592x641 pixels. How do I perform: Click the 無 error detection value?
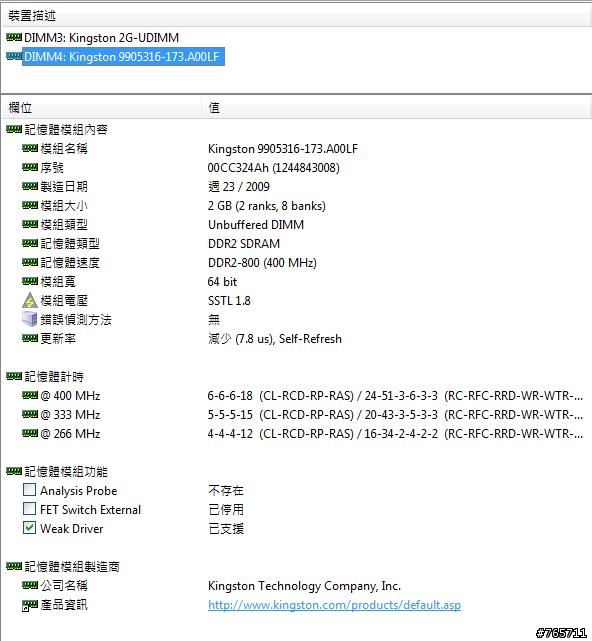pyautogui.click(x=214, y=319)
